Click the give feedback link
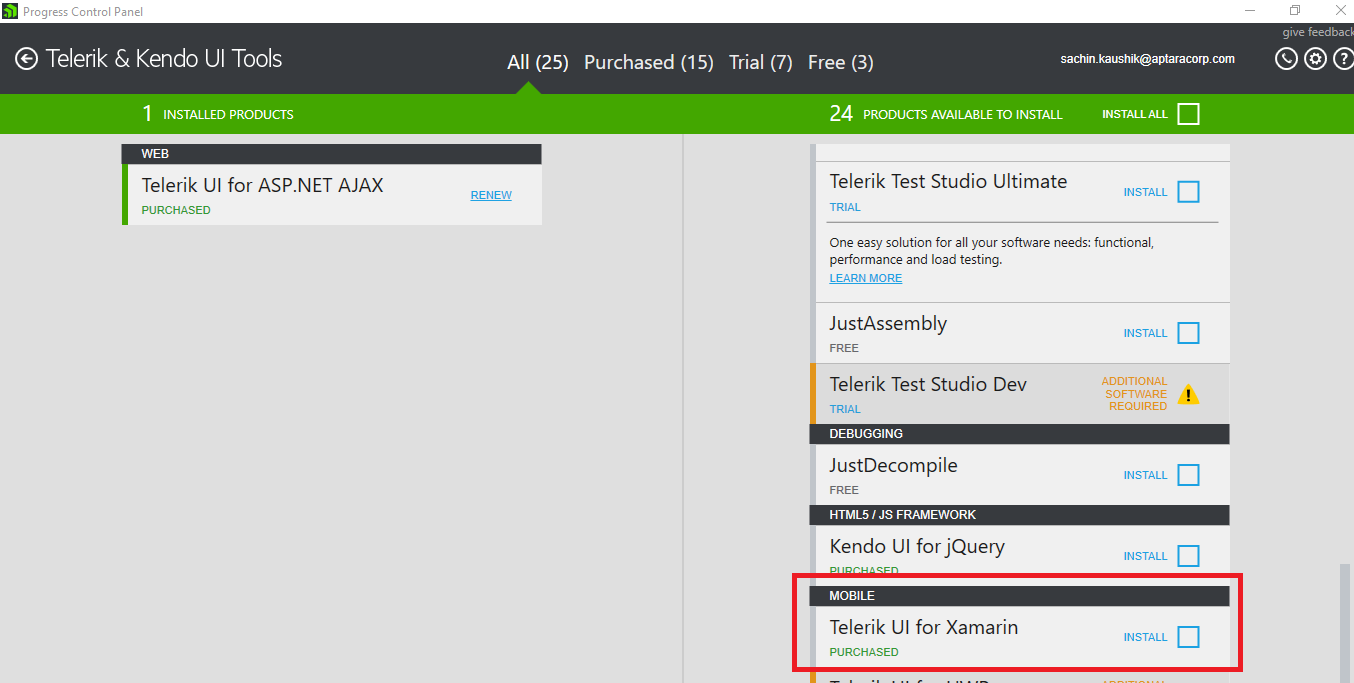Image resolution: width=1354 pixels, height=683 pixels. (x=1317, y=32)
